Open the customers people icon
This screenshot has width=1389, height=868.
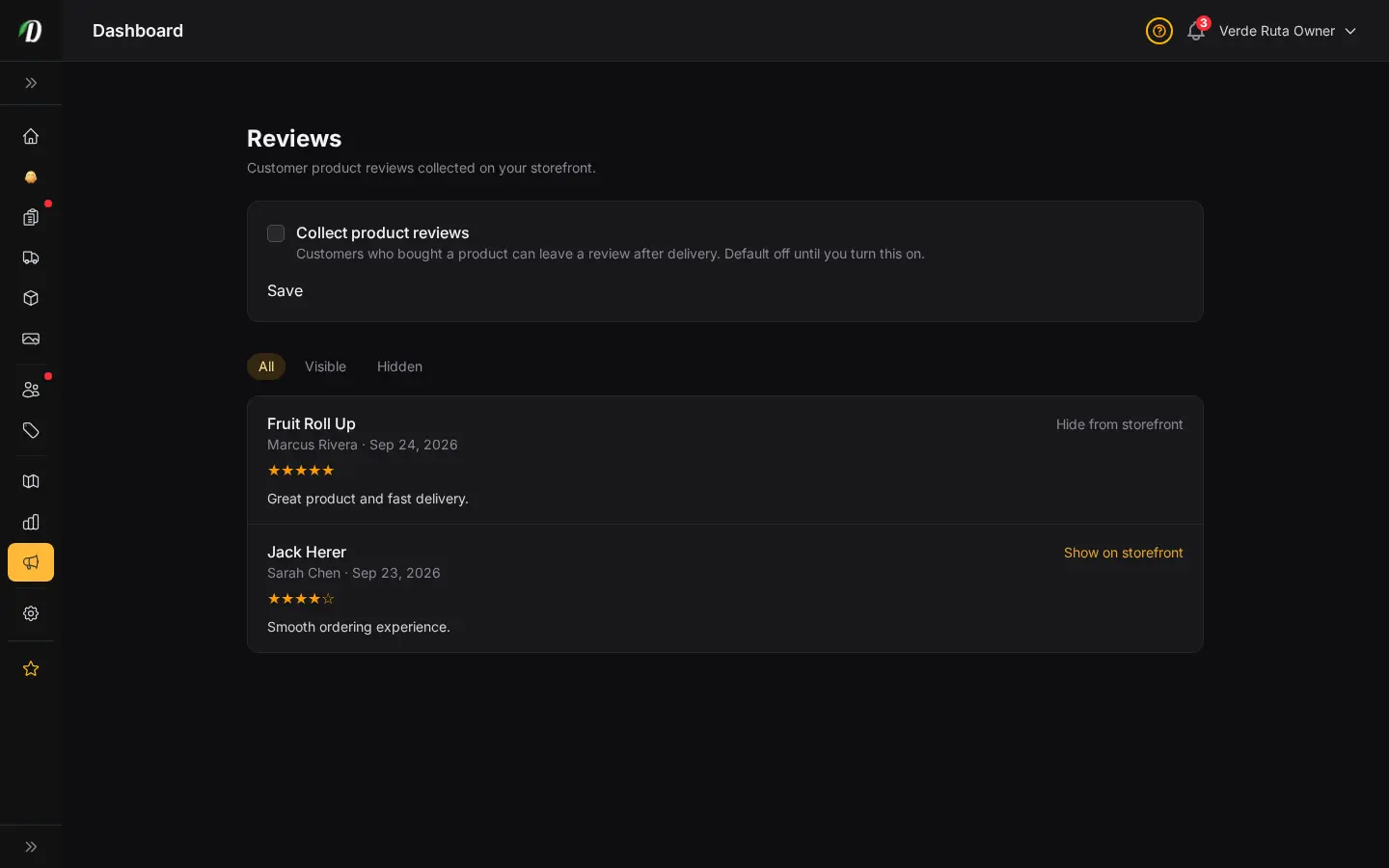31,390
